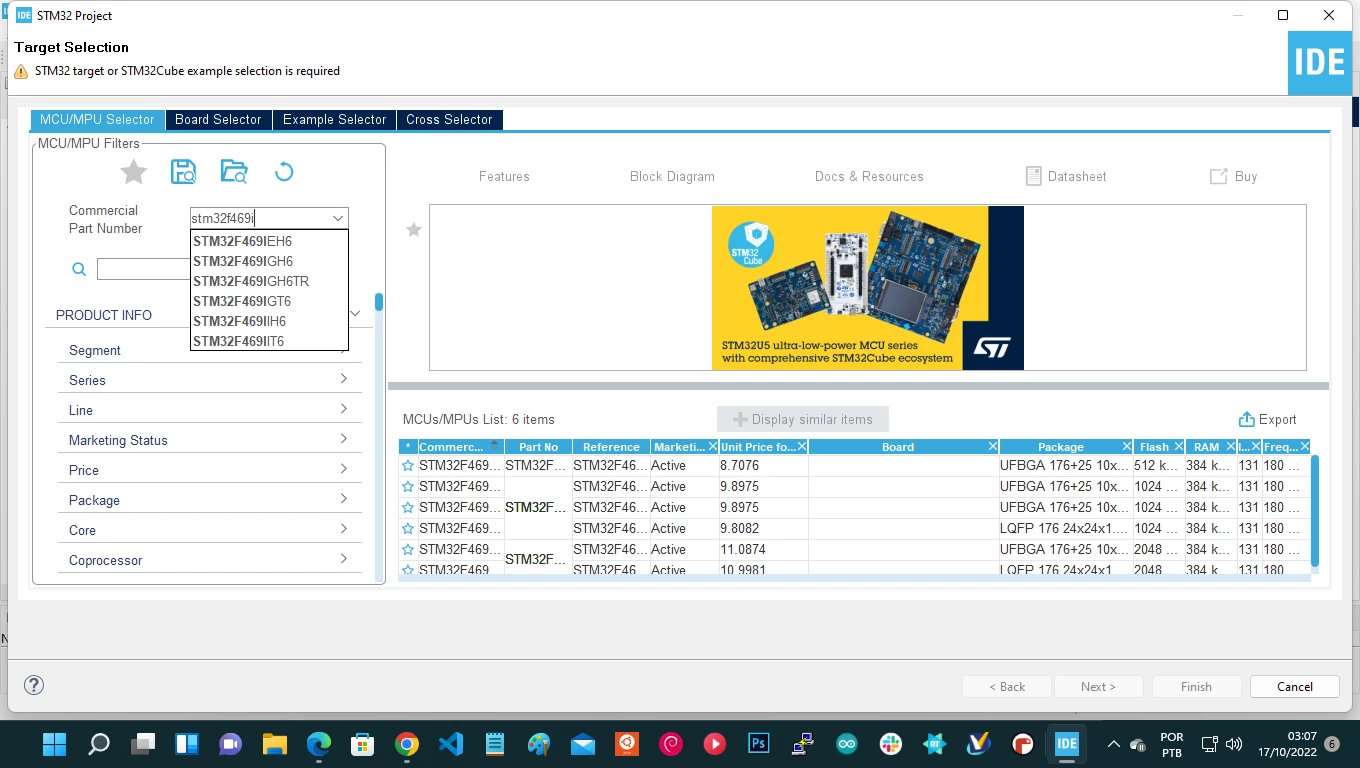The image size is (1360, 768).
Task: Choose STM32F469IGT6 from the suggestion list
Action: pyautogui.click(x=269, y=301)
